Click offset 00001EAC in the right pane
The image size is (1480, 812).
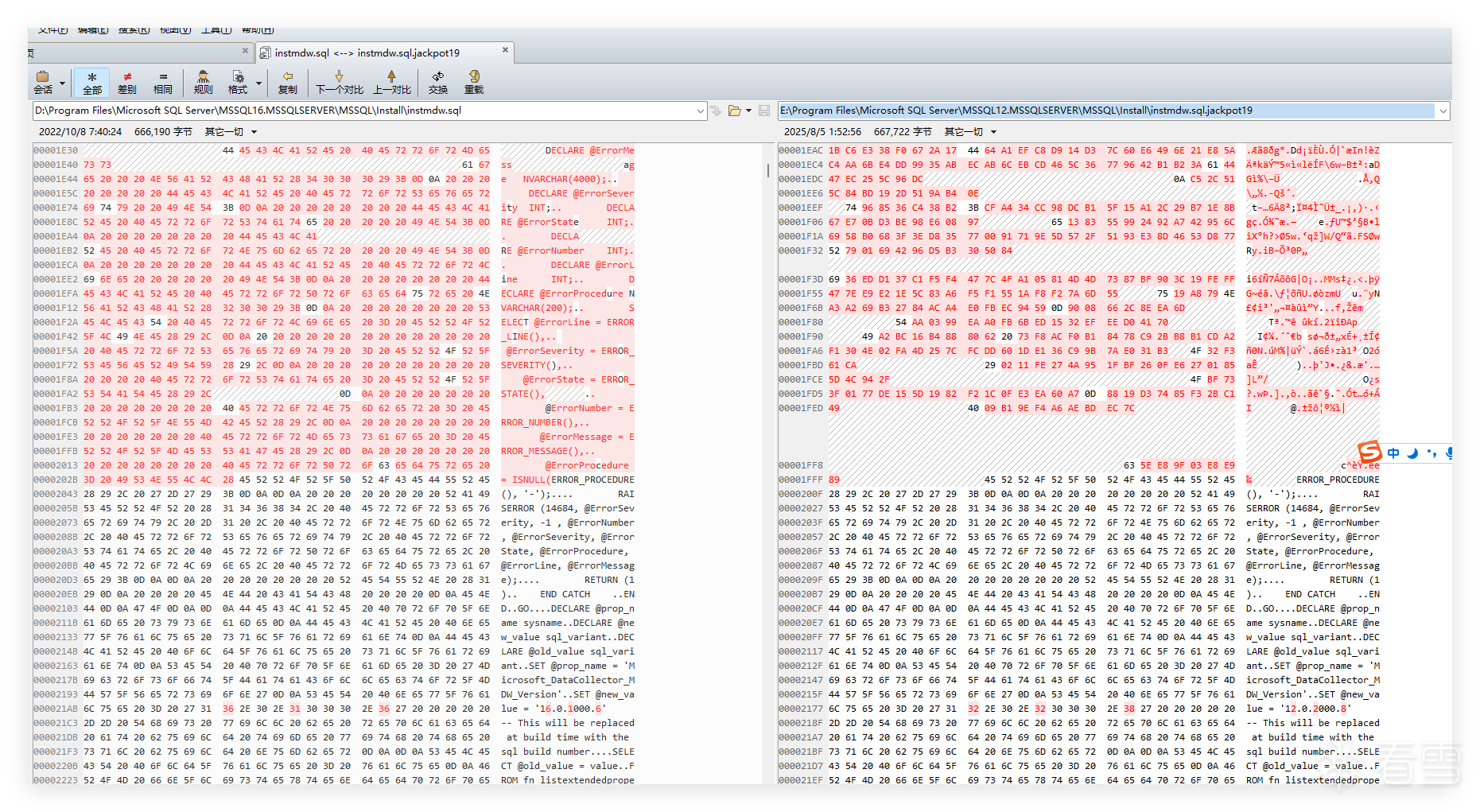(801, 150)
